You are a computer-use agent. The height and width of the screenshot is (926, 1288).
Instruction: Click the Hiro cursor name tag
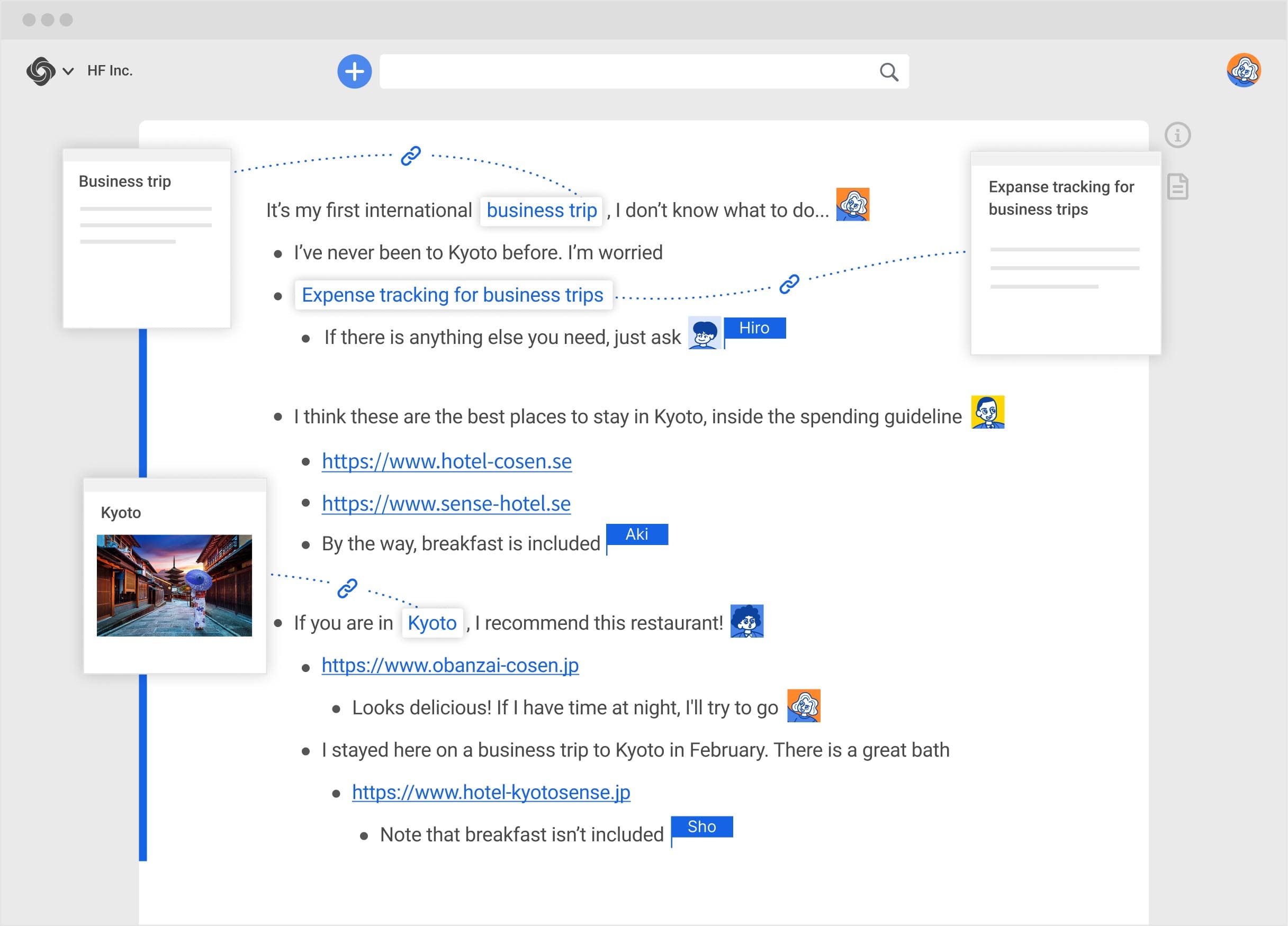pyautogui.click(x=754, y=328)
